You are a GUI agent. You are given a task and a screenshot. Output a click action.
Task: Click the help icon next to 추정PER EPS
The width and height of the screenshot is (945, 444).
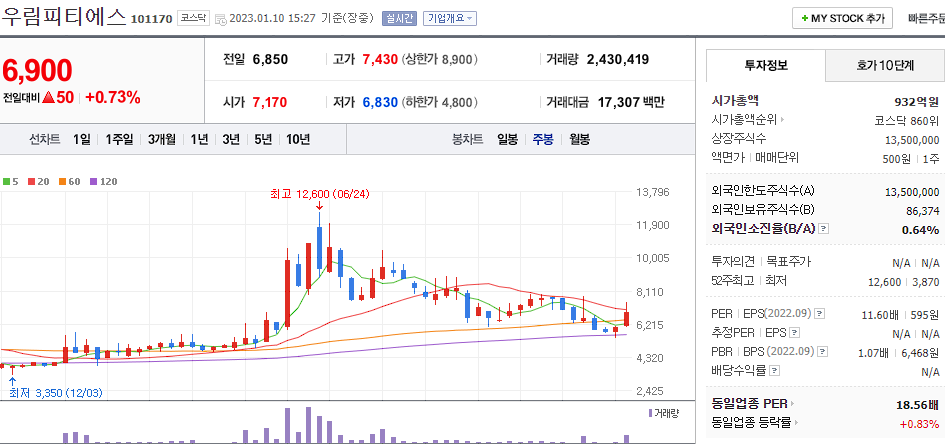pos(796,333)
